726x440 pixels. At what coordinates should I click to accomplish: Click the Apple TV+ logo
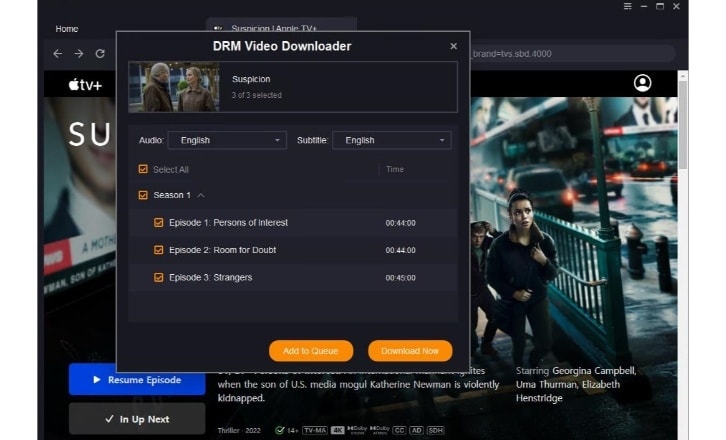[85, 85]
